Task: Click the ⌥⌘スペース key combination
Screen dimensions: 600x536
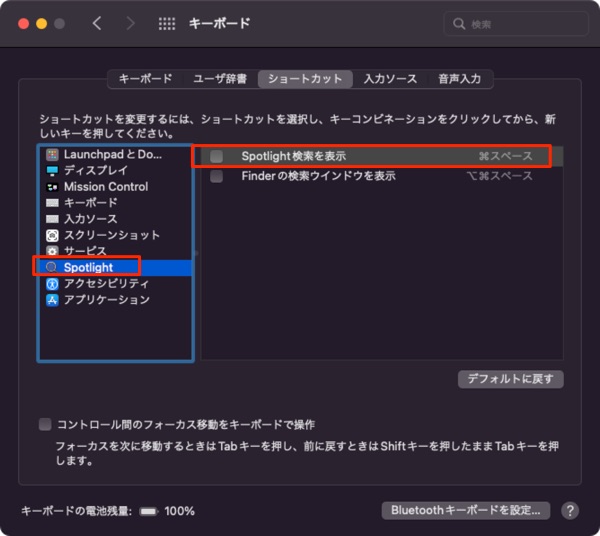Action: [x=499, y=176]
